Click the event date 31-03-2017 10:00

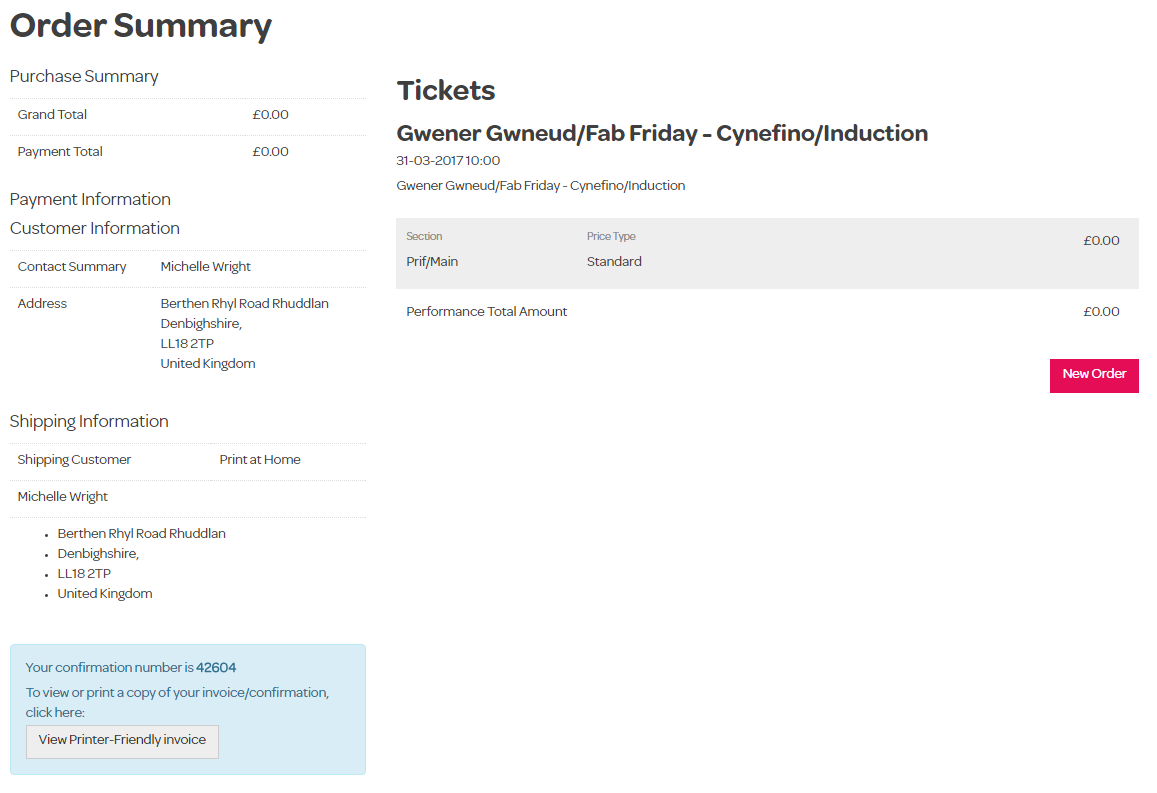pyautogui.click(x=448, y=161)
